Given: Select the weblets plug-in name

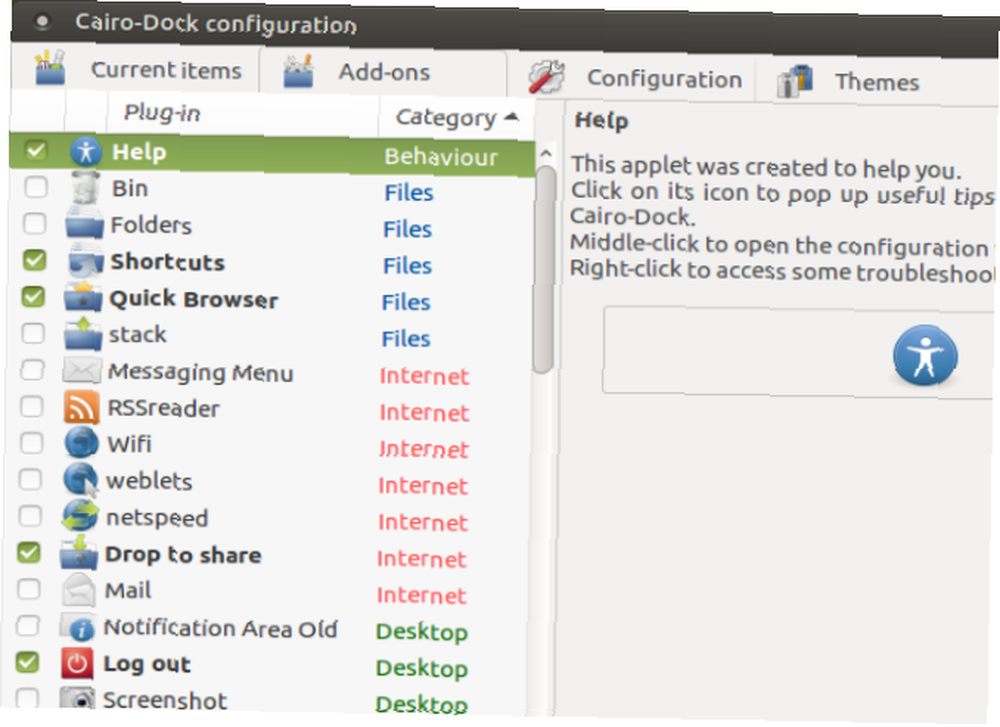Looking at the screenshot, I should 149,481.
